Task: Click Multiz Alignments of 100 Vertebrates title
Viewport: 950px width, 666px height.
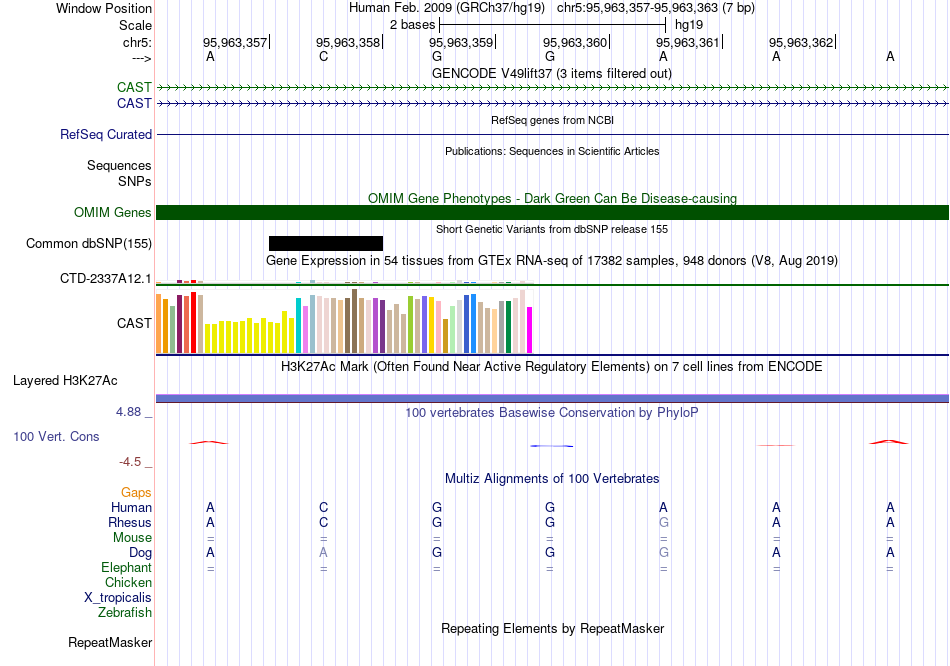Action: point(552,479)
